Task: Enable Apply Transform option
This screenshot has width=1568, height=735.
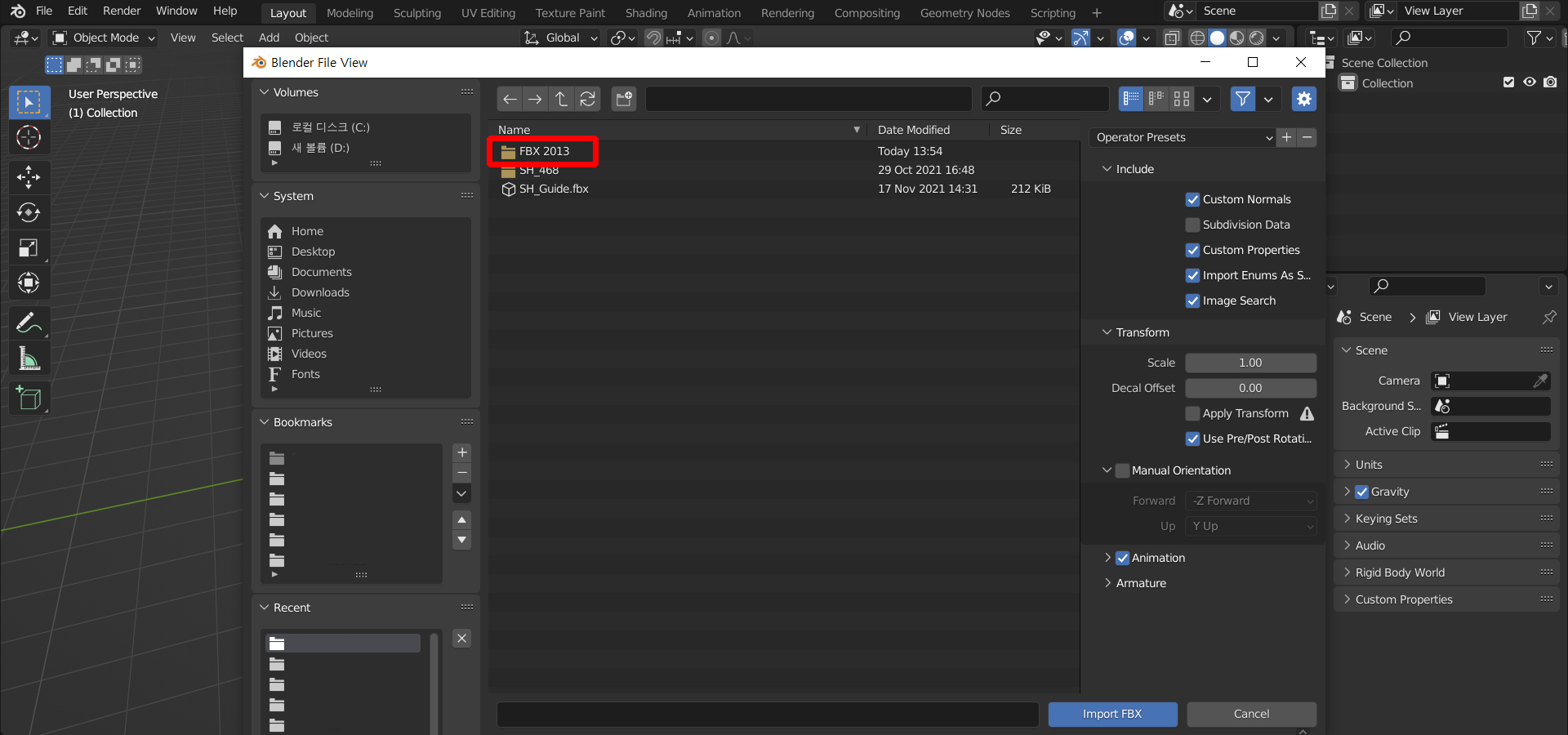Action: tap(1192, 413)
